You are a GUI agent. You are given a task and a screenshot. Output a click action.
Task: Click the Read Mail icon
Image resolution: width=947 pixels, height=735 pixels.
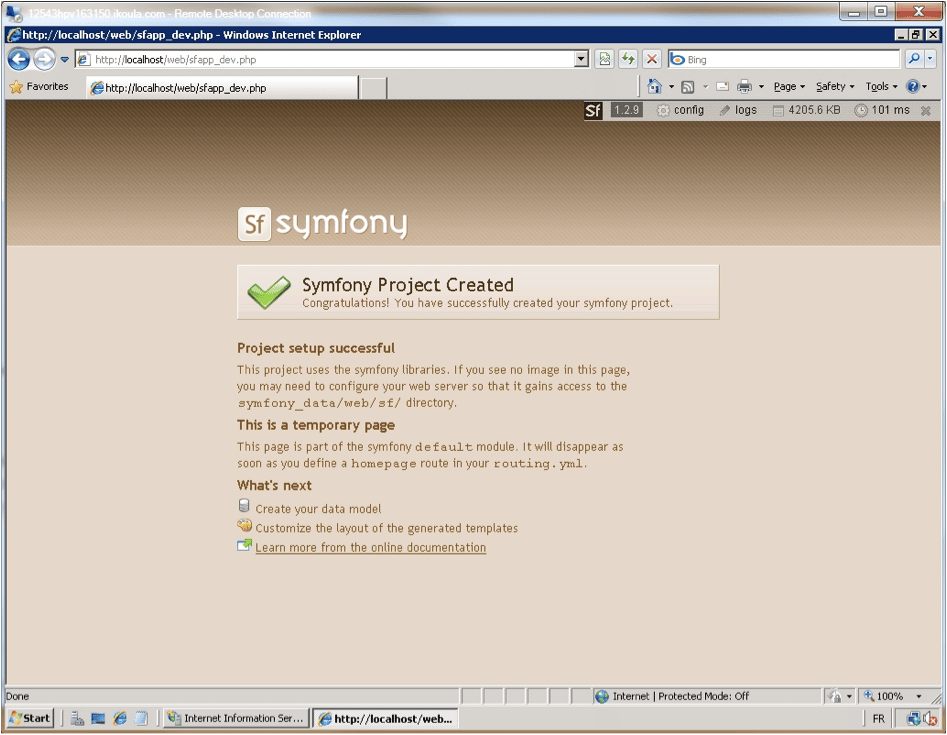pyautogui.click(x=722, y=87)
